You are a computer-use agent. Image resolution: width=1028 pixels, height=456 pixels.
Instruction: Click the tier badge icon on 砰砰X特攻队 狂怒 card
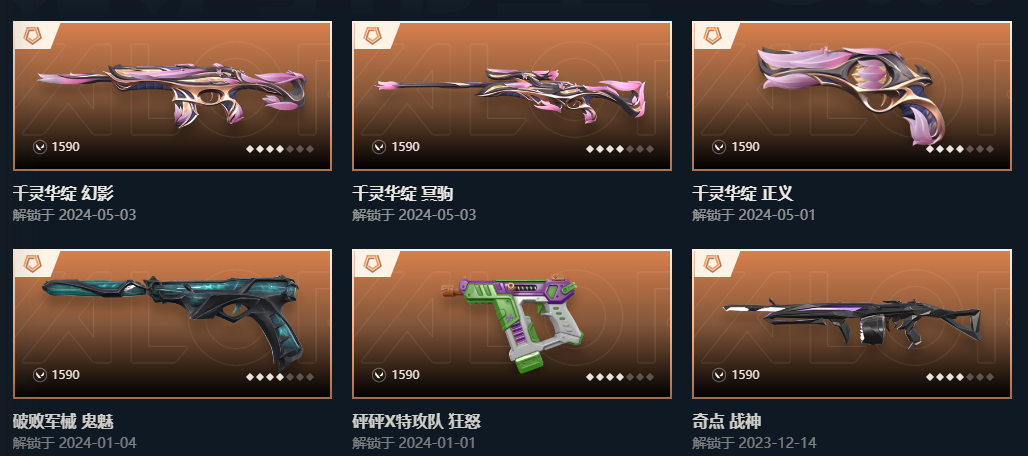(372, 264)
